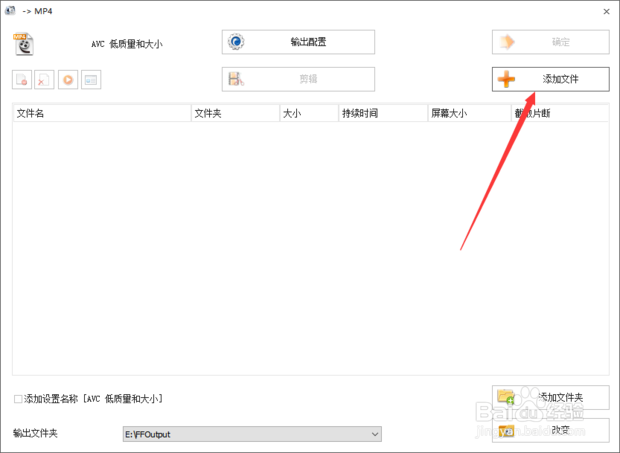Click 添加文件 to add a file
The image size is (620, 453).
click(x=550, y=79)
